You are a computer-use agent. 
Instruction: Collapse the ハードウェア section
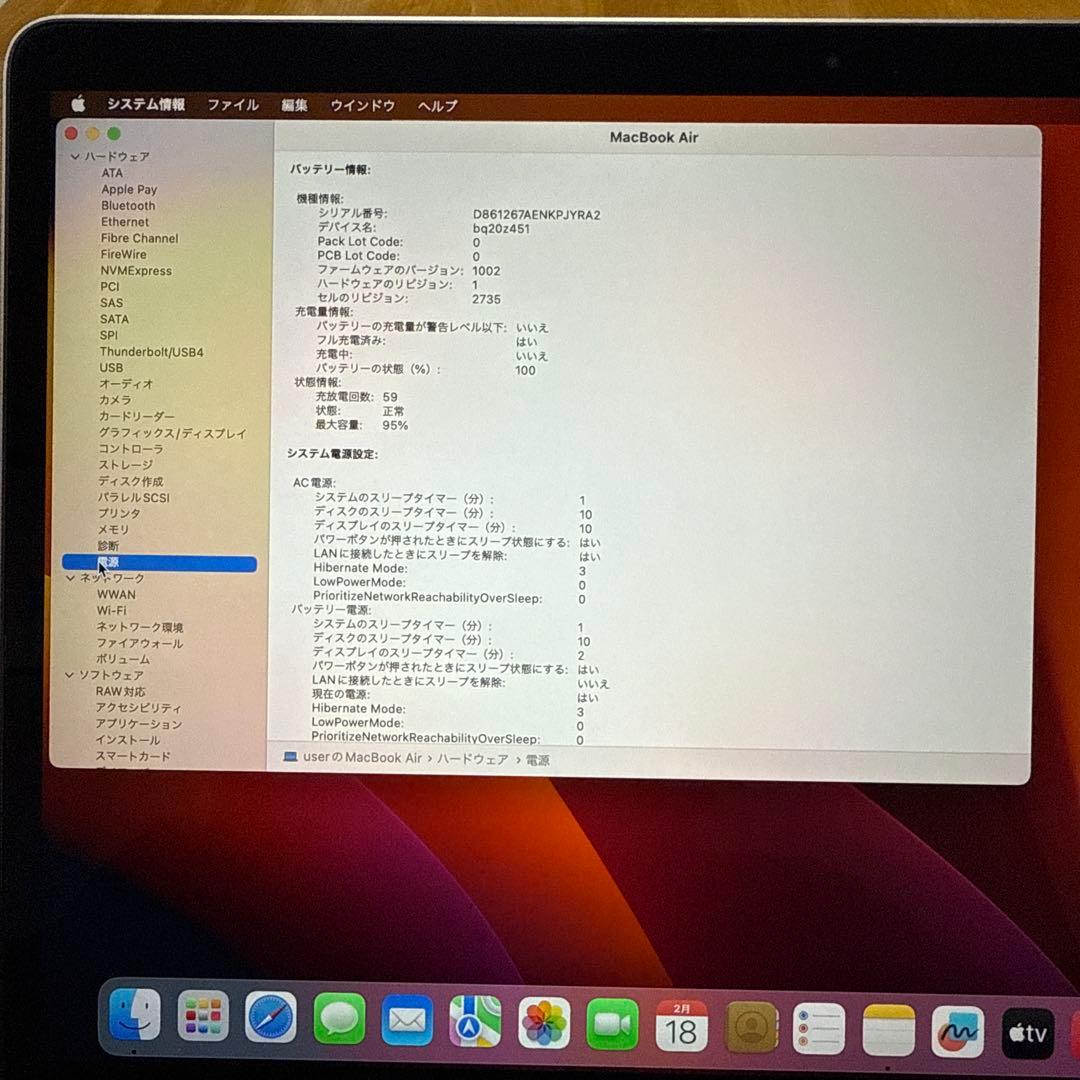tap(75, 156)
